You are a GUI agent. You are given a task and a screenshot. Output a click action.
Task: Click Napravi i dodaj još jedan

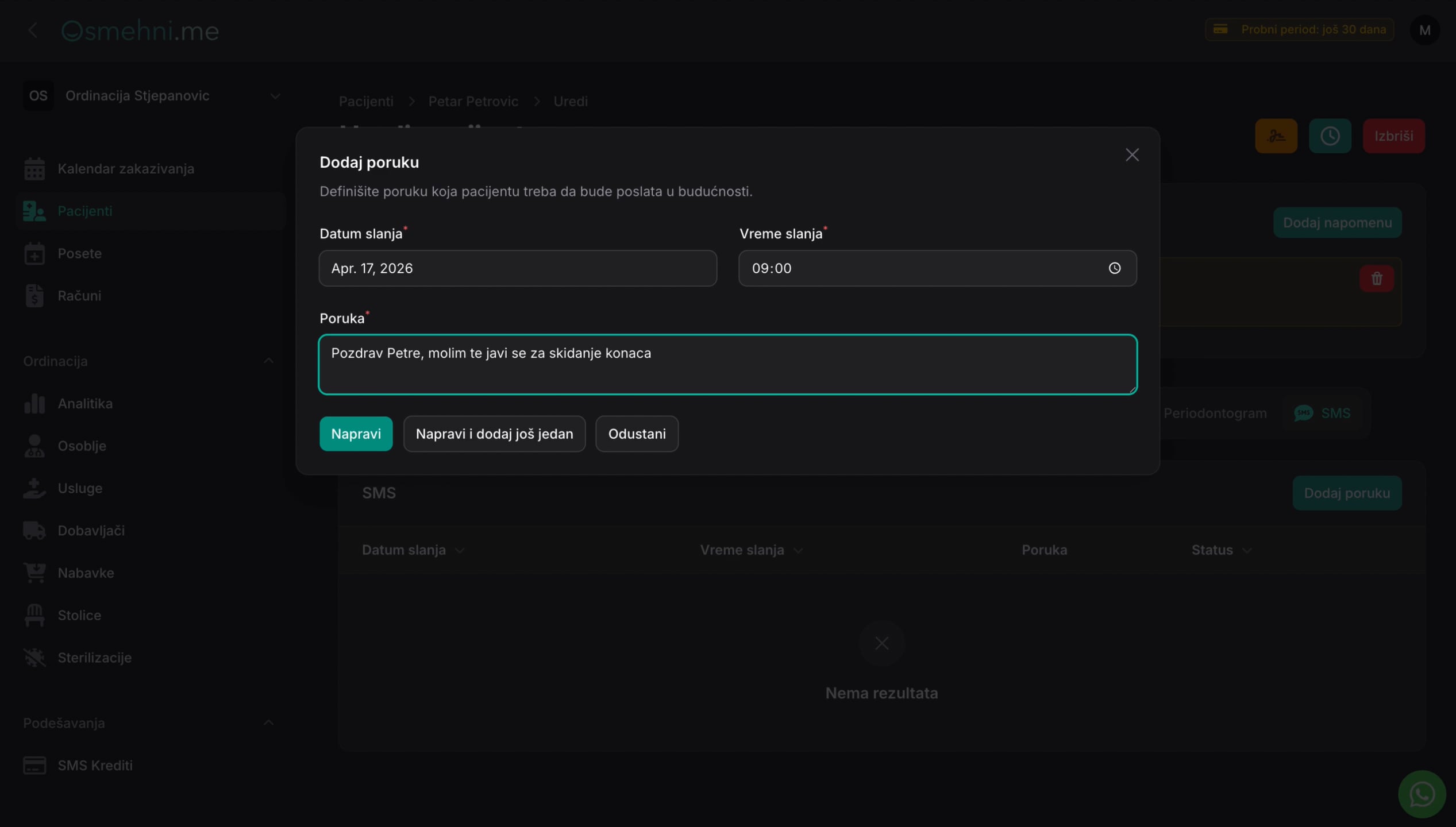494,434
